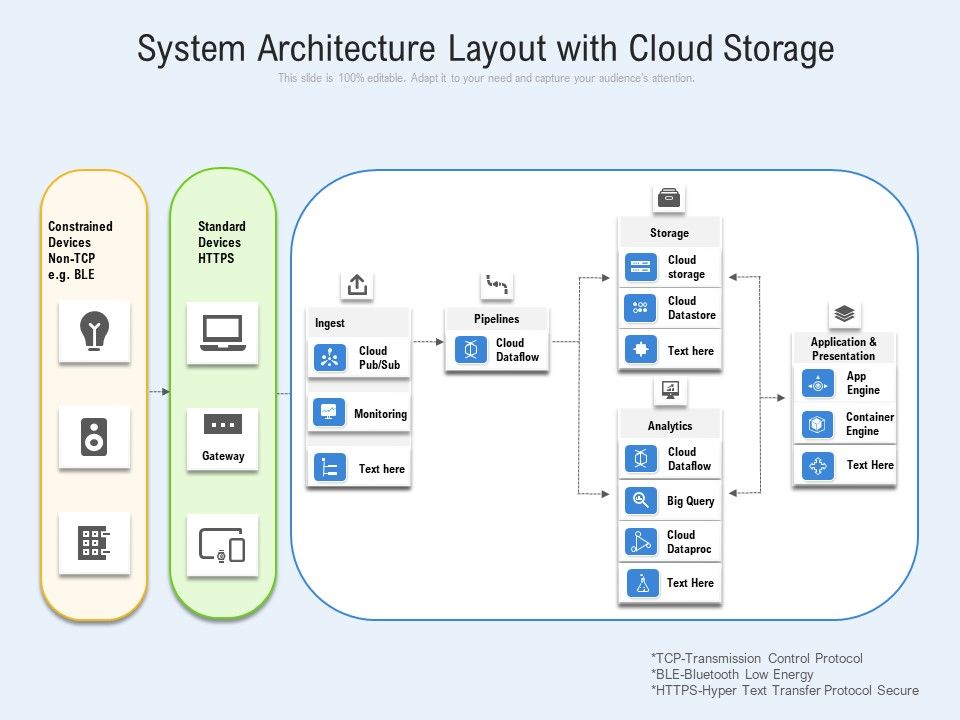Click the 'Cloud storage' label
Screen dimensions: 960x720
[686, 267]
